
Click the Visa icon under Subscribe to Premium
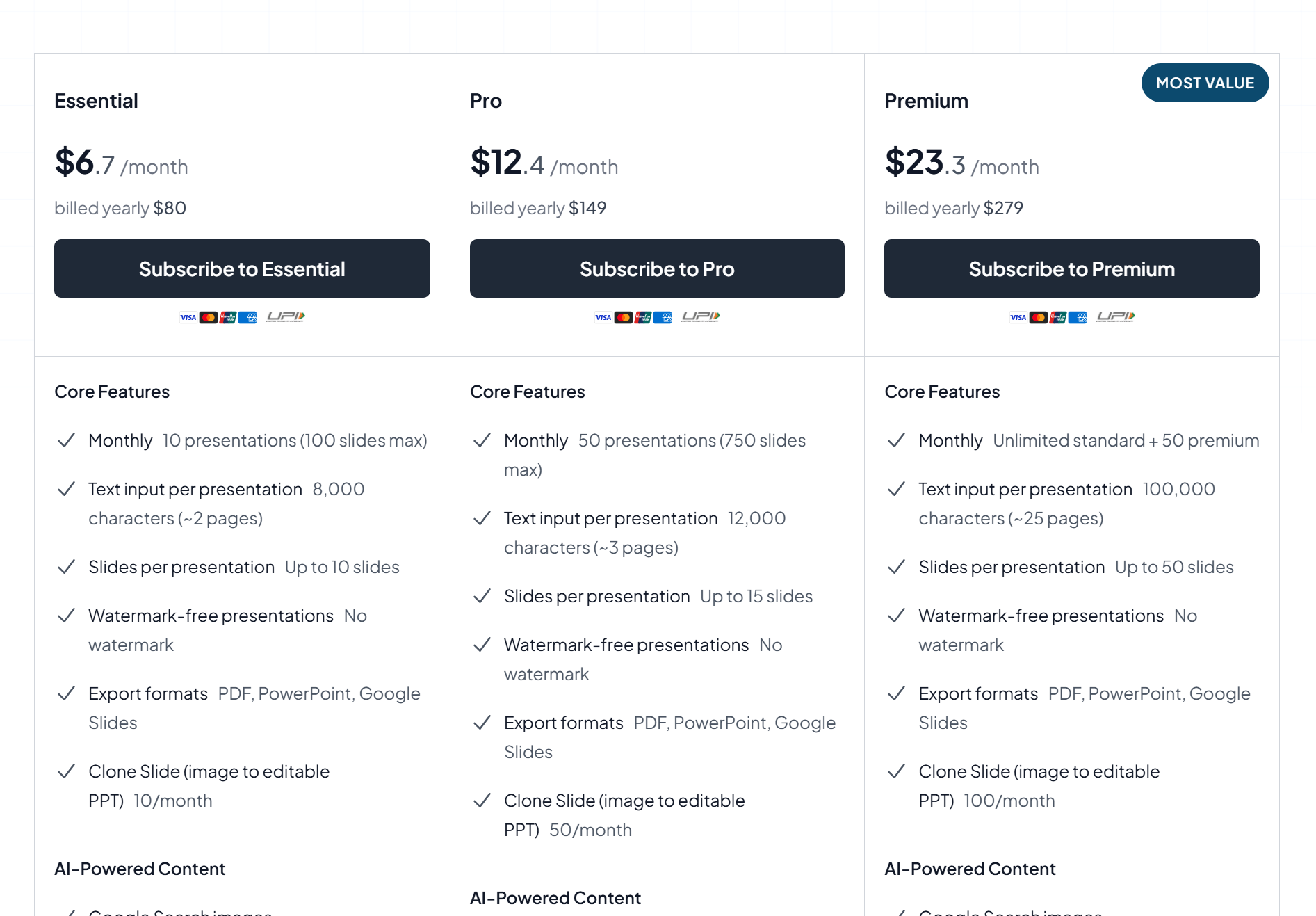[x=1018, y=316]
